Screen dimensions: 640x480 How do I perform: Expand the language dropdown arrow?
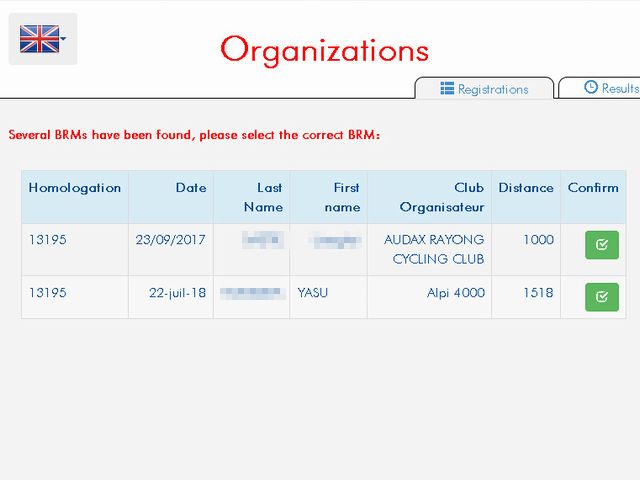click(x=64, y=40)
